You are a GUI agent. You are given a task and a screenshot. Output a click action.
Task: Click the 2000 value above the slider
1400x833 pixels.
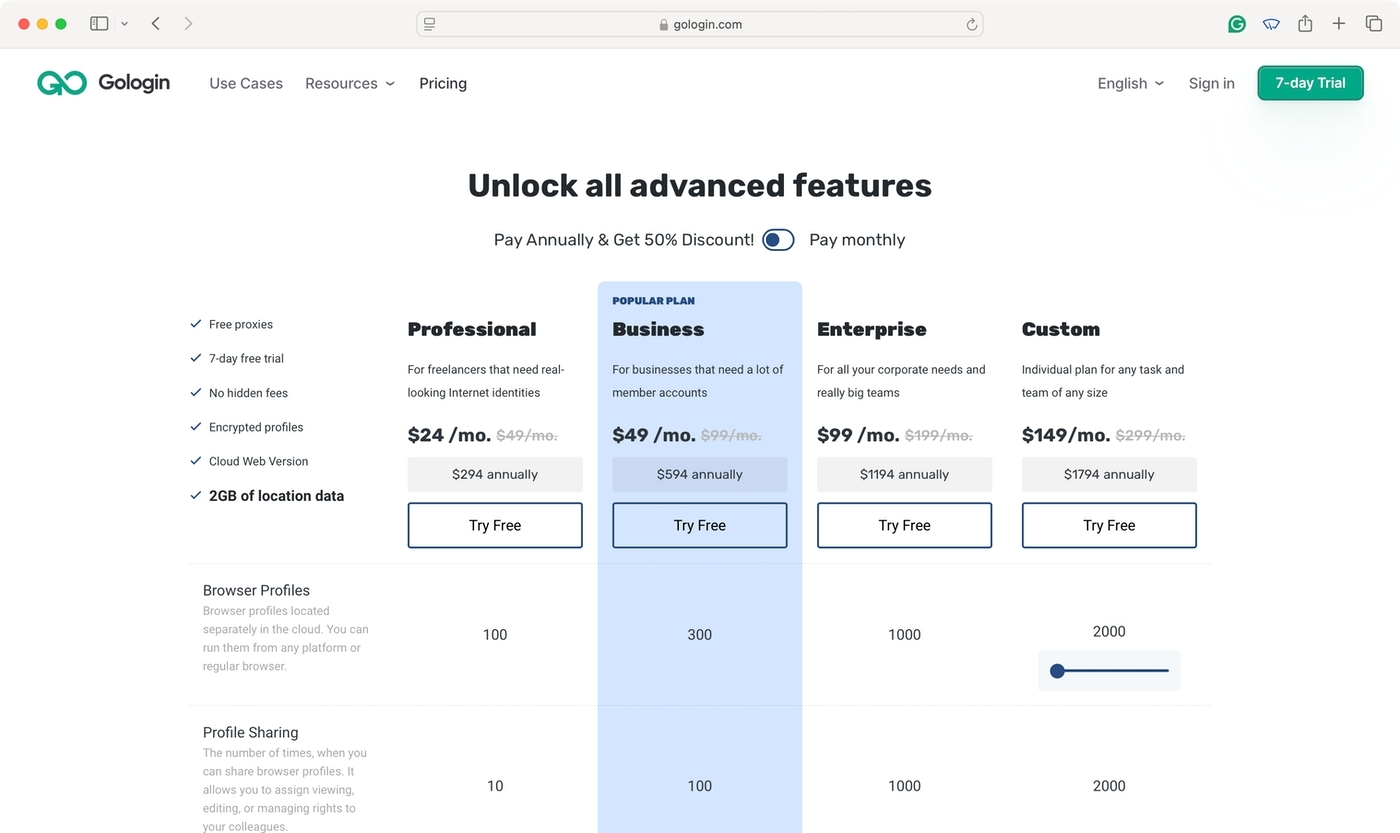pos(1109,631)
